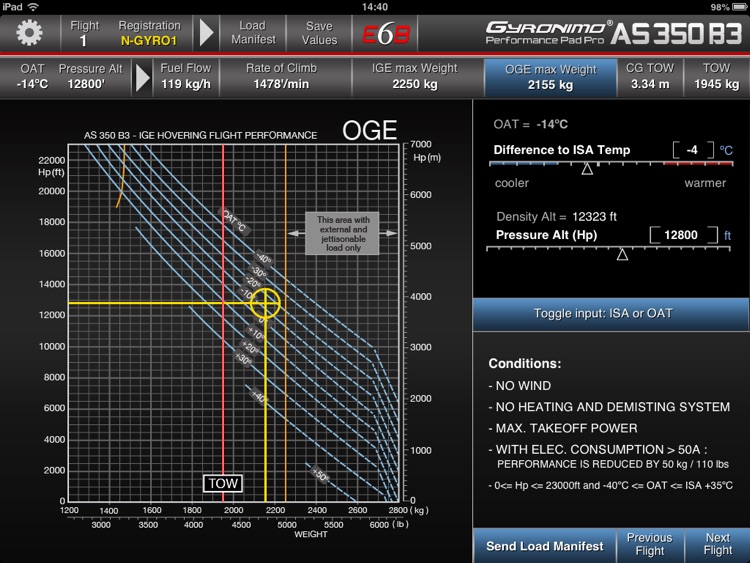This screenshot has width=750, height=563.
Task: Click the MAX. TAKEOFF POWER condition line
Action: (563, 428)
